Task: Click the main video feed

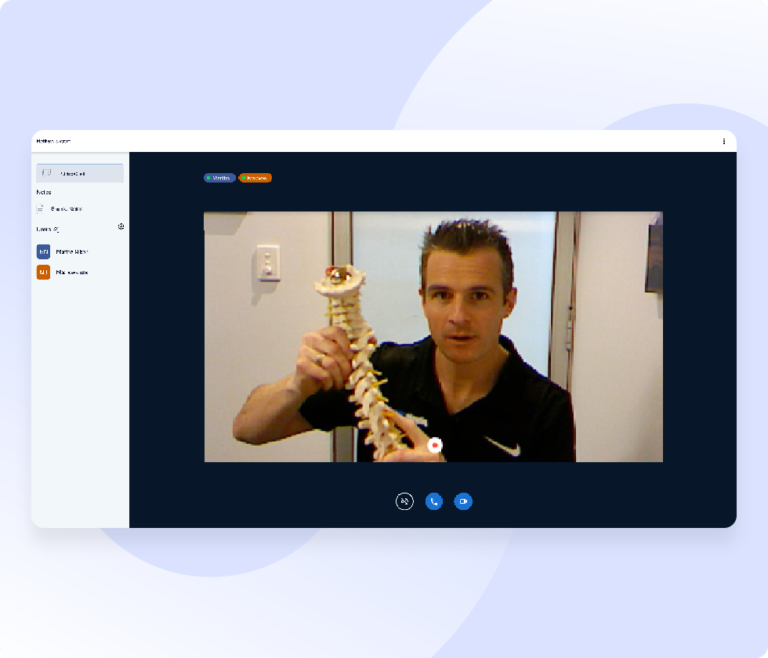Action: click(433, 337)
